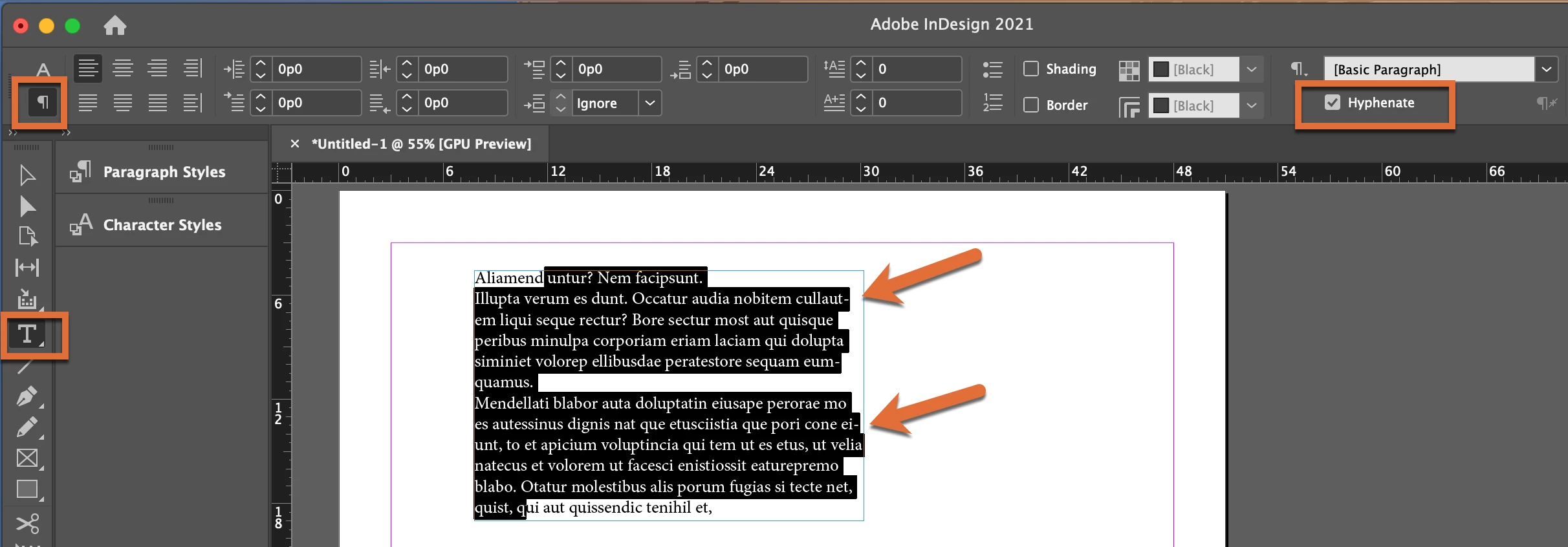Select the Scissors tool
The image size is (1568, 547).
click(x=27, y=523)
